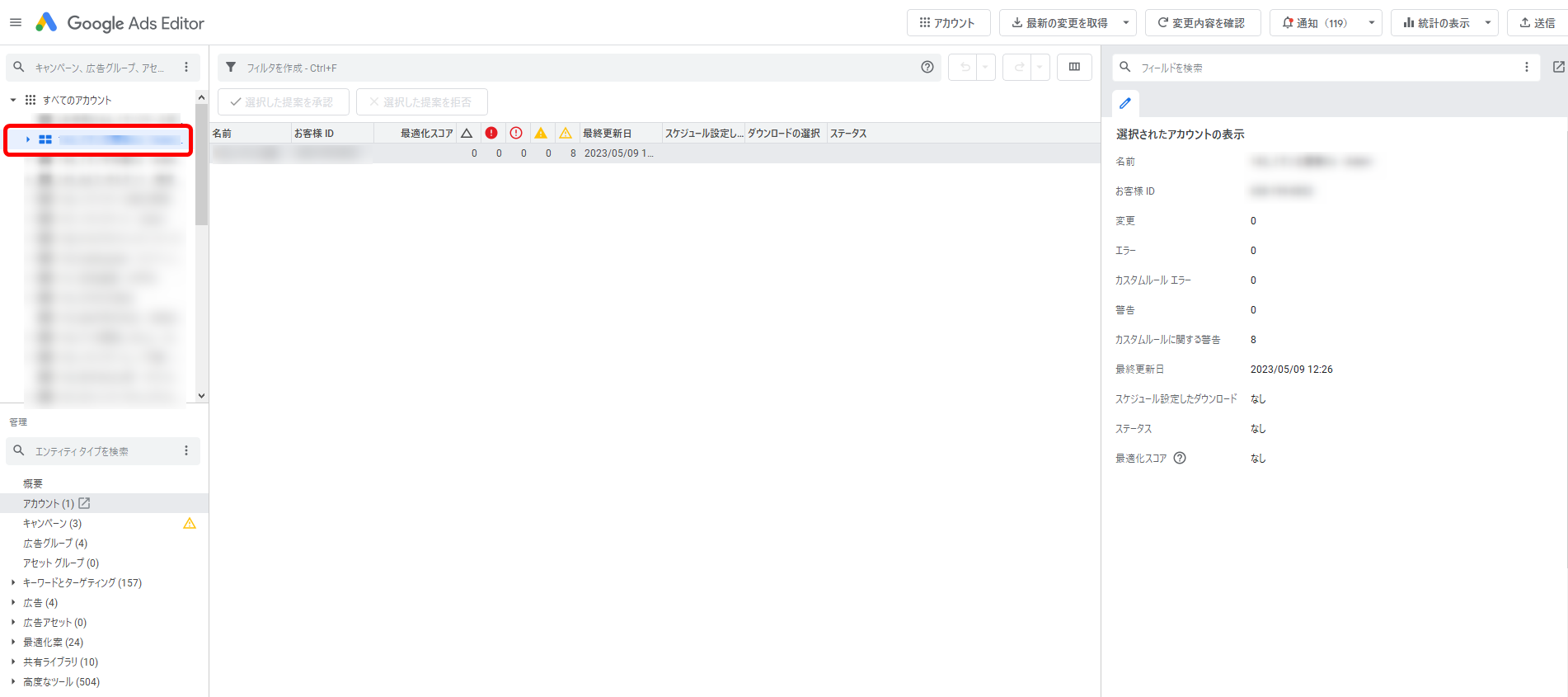Expand the 統計の表示 dropdown arrow
The height and width of the screenshot is (697, 1568).
(1488, 23)
